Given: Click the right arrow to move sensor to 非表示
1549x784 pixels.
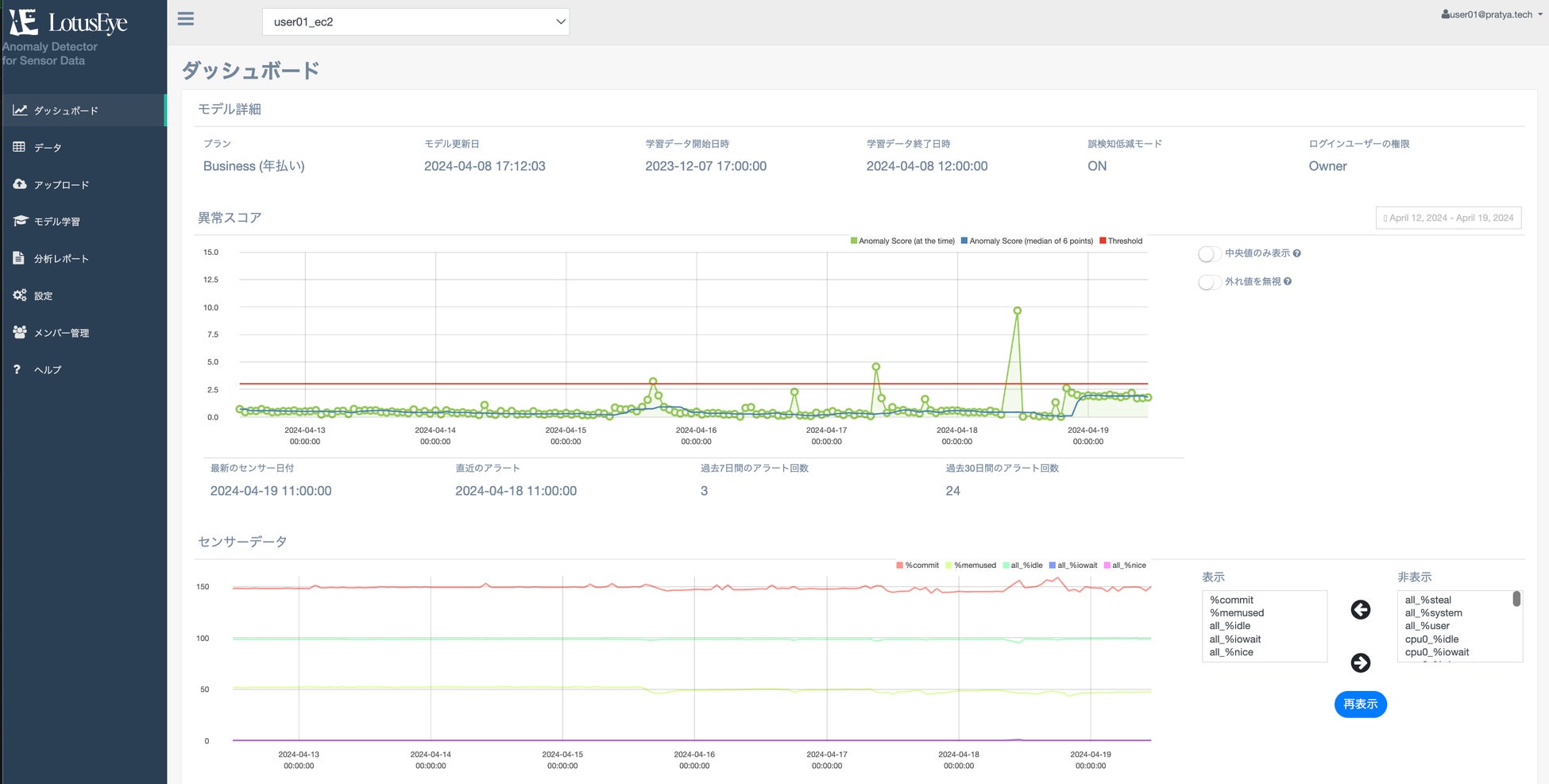Looking at the screenshot, I should (x=1361, y=662).
